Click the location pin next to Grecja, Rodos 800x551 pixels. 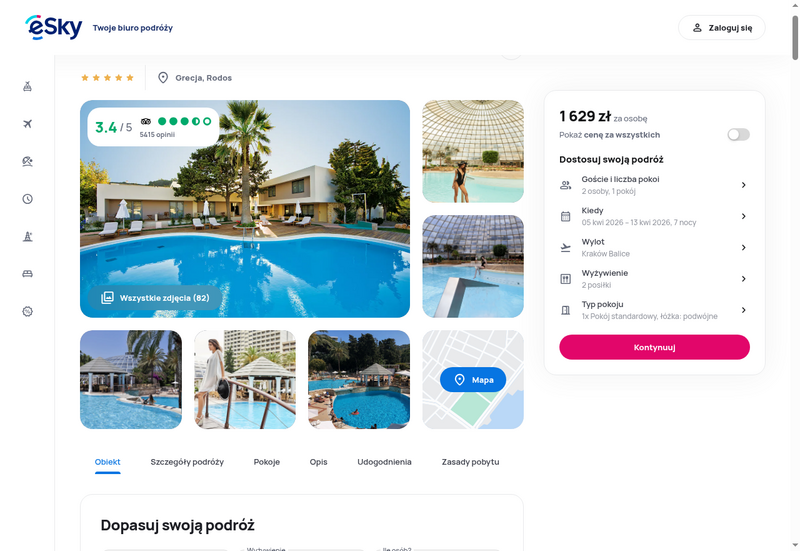163,78
